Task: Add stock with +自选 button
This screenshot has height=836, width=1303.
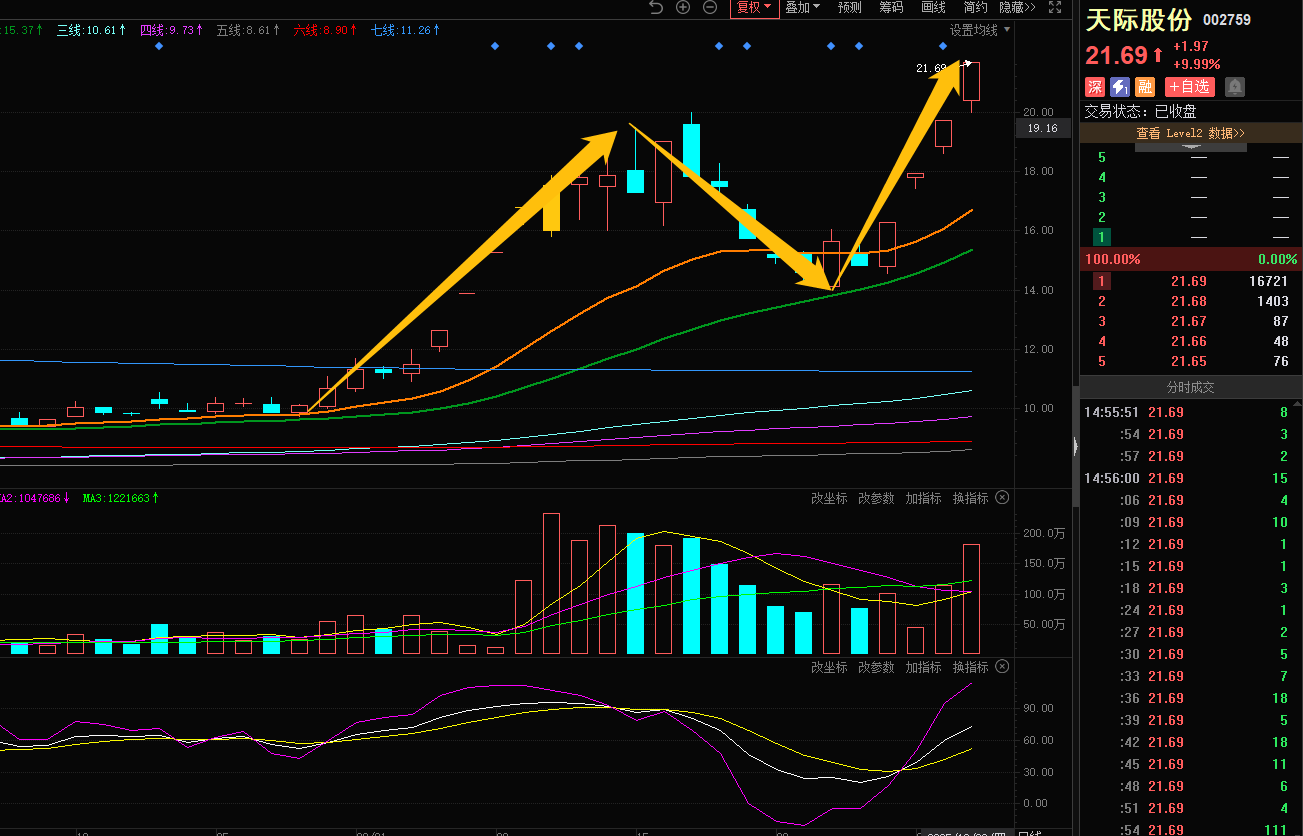Action: [1189, 87]
